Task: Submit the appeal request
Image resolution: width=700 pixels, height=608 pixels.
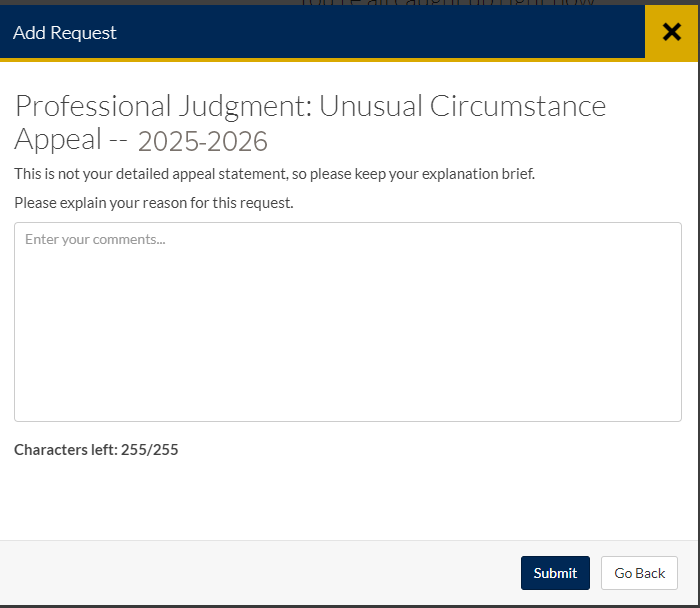Action: pyautogui.click(x=555, y=573)
